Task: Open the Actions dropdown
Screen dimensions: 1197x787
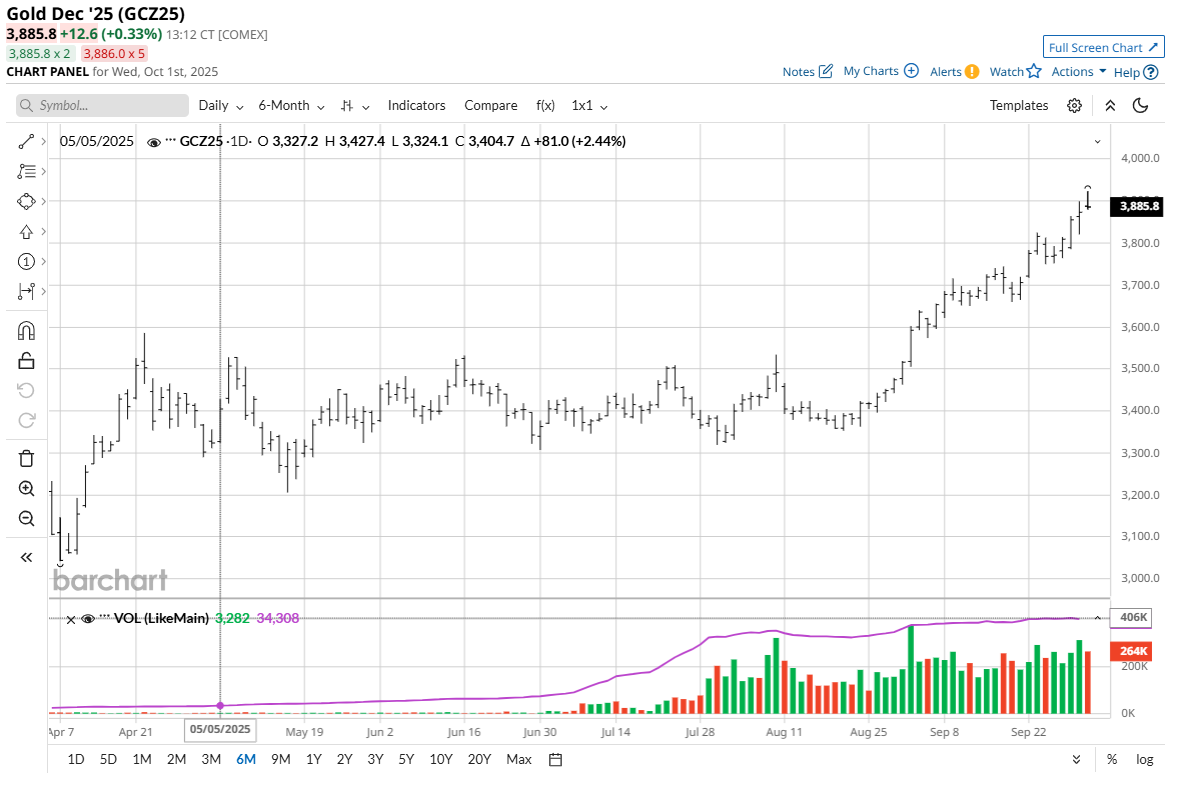Action: 1078,72
